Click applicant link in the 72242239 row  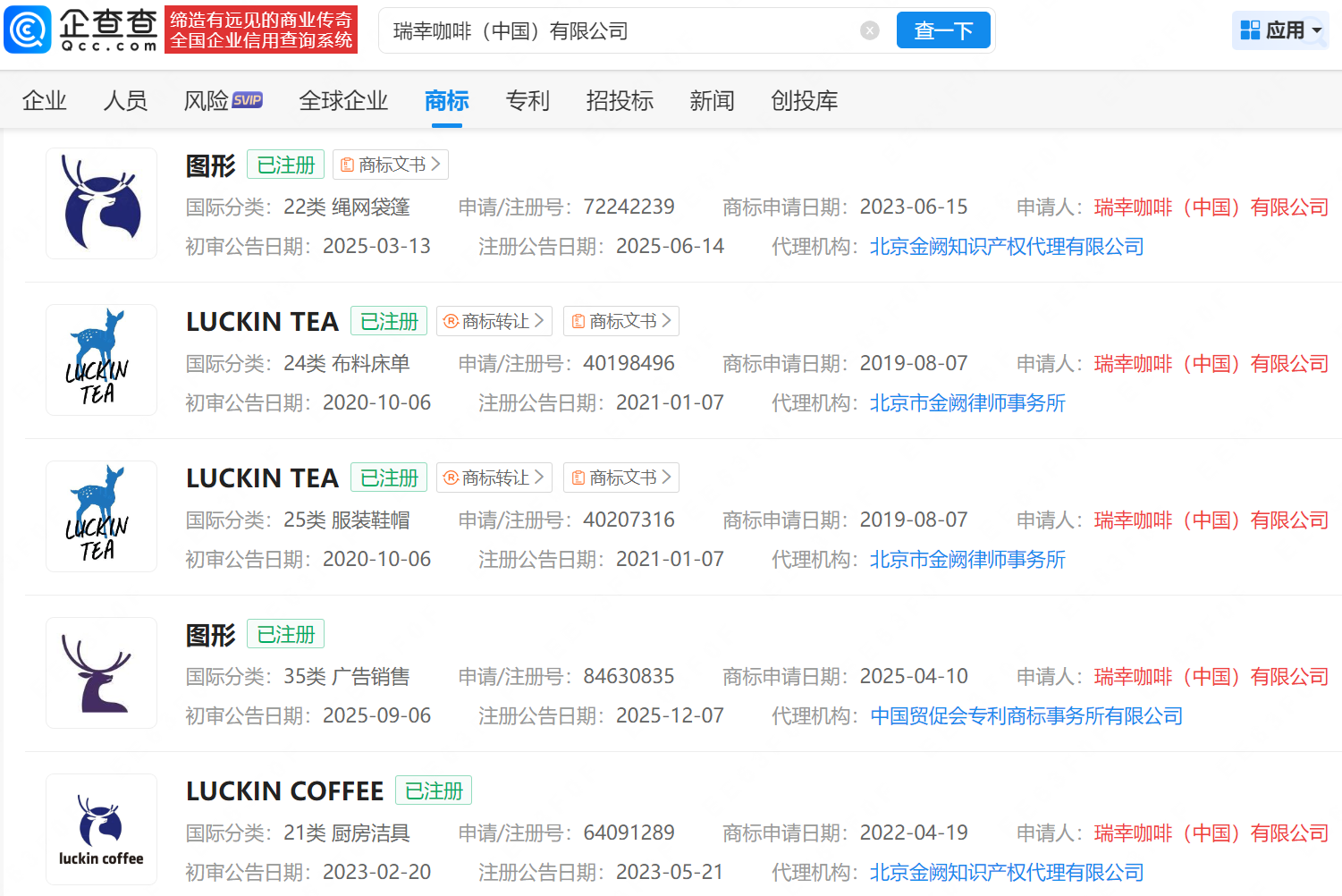pos(1211,207)
